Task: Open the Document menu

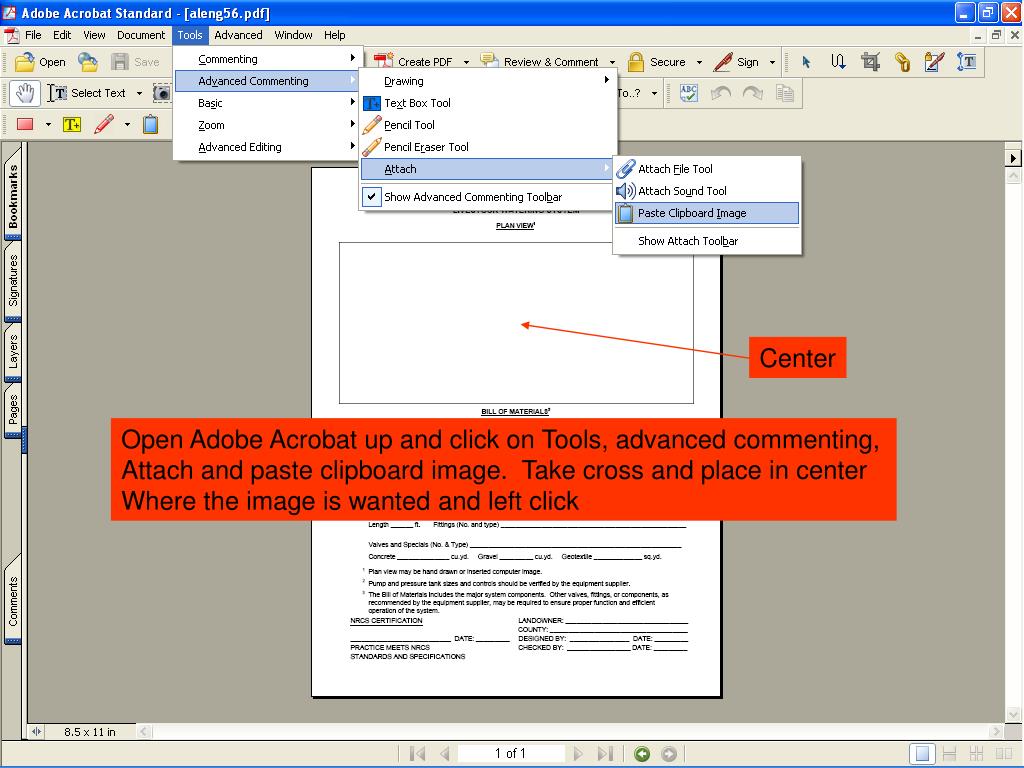Action: click(x=141, y=35)
